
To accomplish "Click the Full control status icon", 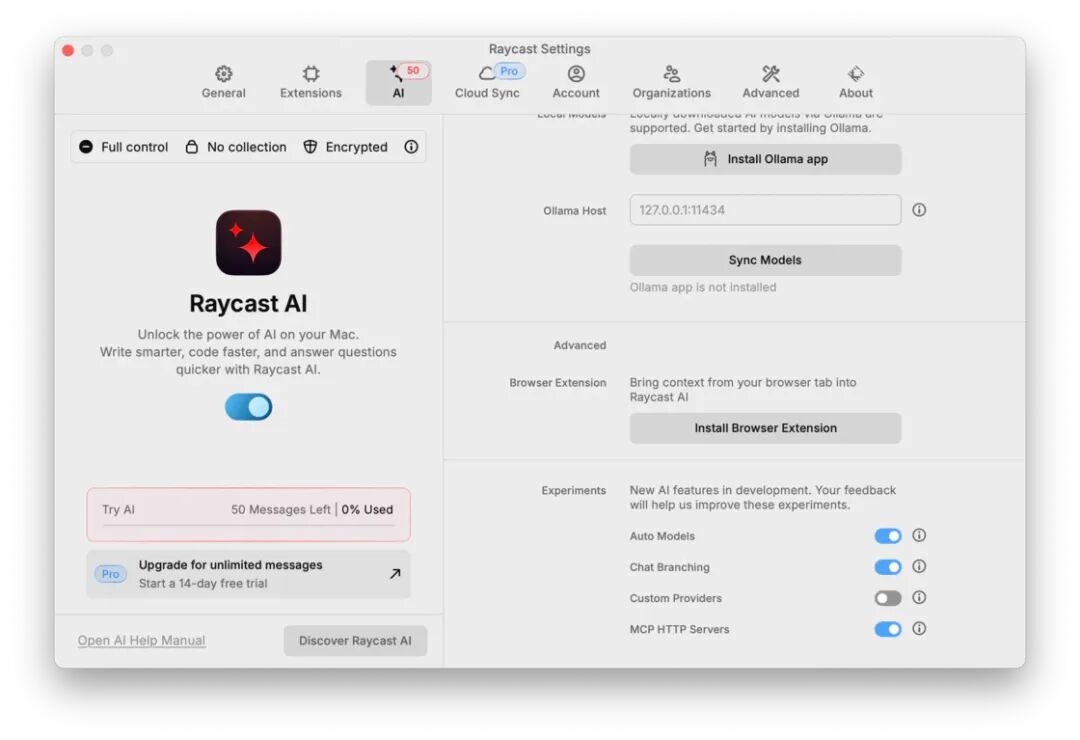I will click(x=86, y=147).
